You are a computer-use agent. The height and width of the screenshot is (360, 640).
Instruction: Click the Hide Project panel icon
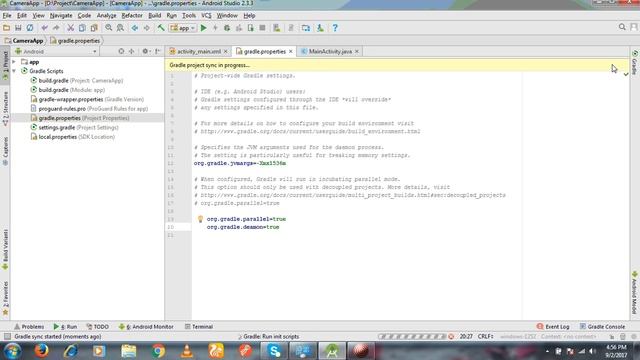pos(158,51)
